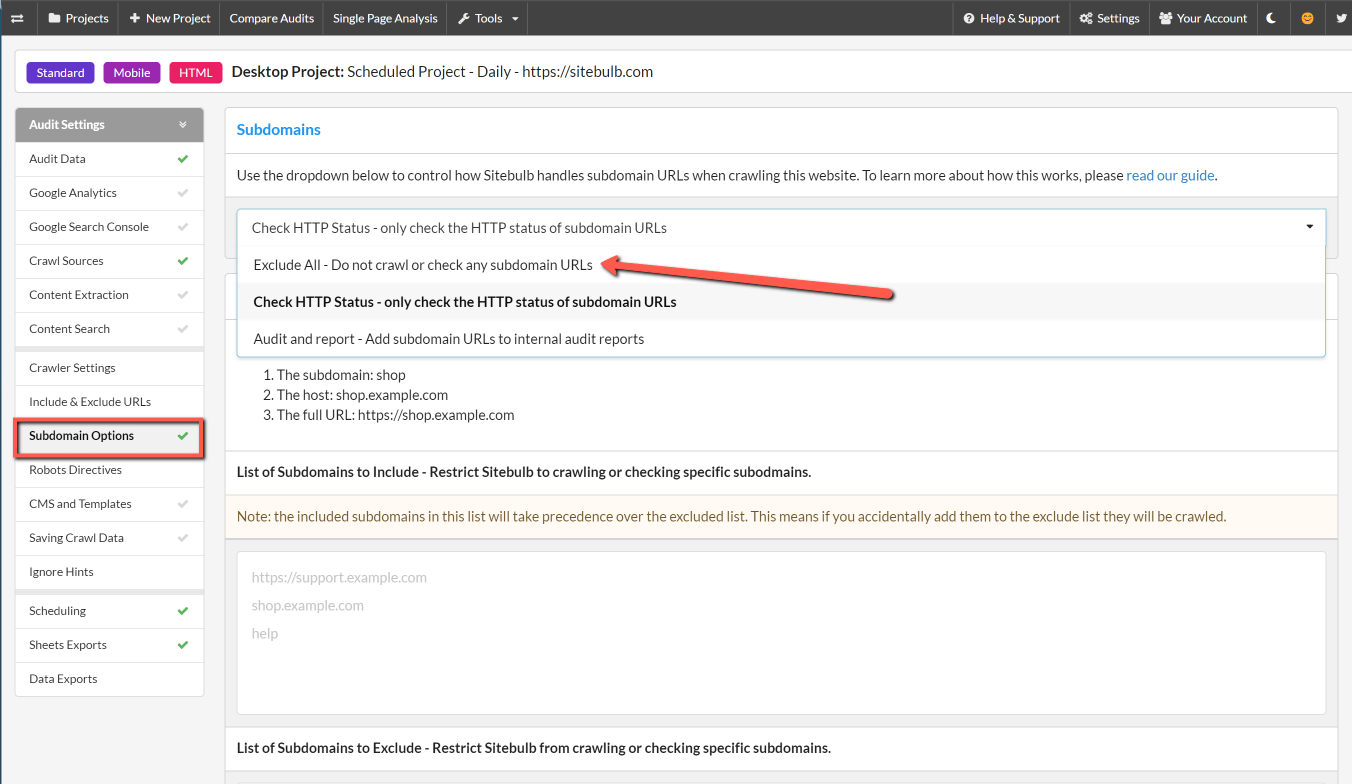This screenshot has width=1352, height=784.
Task: Click the HTML badge
Action: pyautogui.click(x=196, y=73)
